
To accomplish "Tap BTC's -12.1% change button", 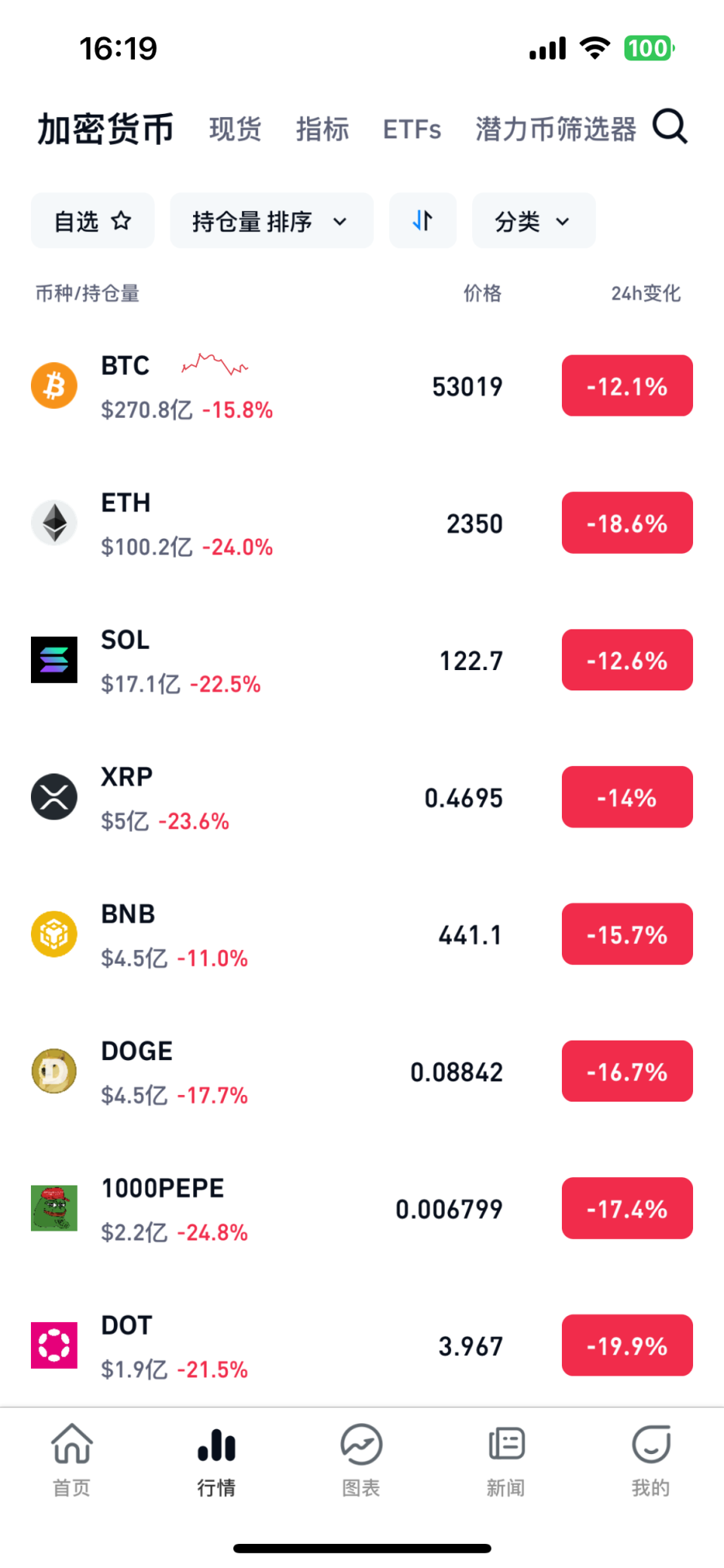I will (627, 386).
